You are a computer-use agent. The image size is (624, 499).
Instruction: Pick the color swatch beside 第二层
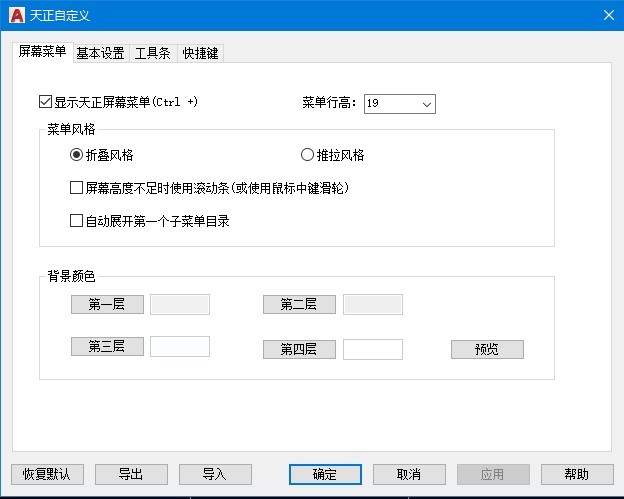point(373,304)
